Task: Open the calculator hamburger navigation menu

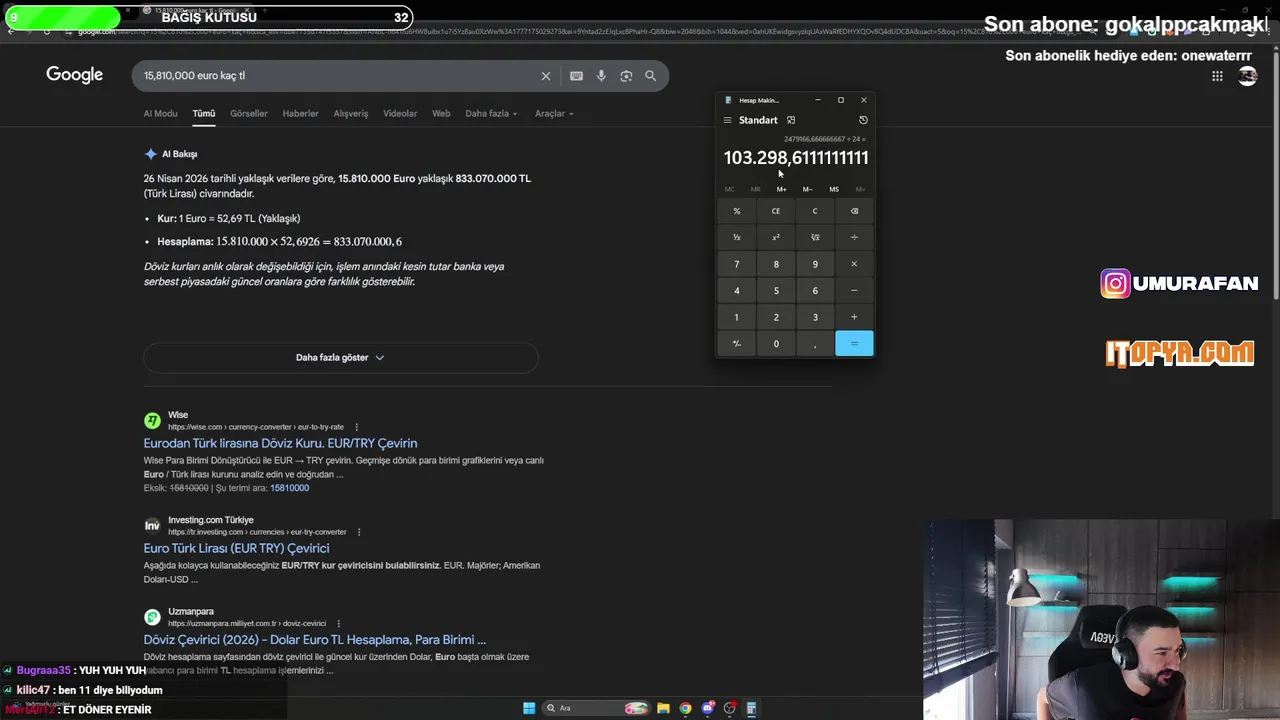Action: [x=727, y=120]
